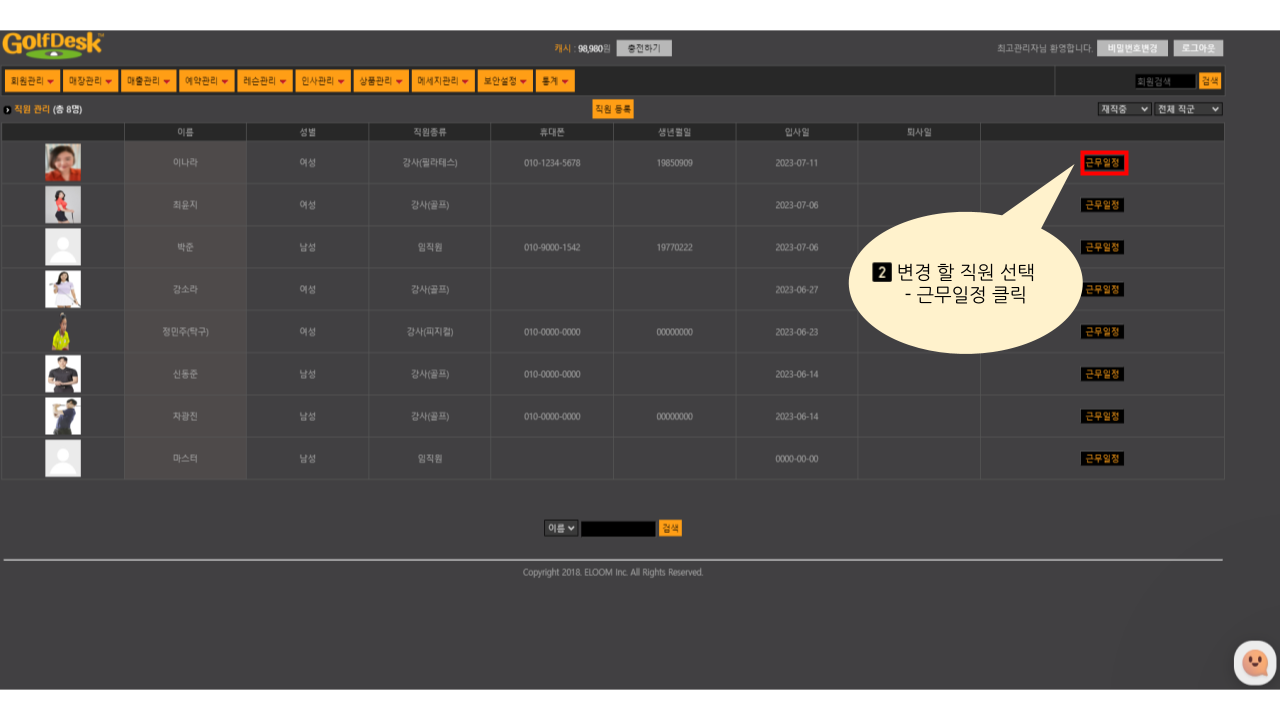The image size is (1280, 720).
Task: Click the 로그아웃 button
Action: 1198,48
